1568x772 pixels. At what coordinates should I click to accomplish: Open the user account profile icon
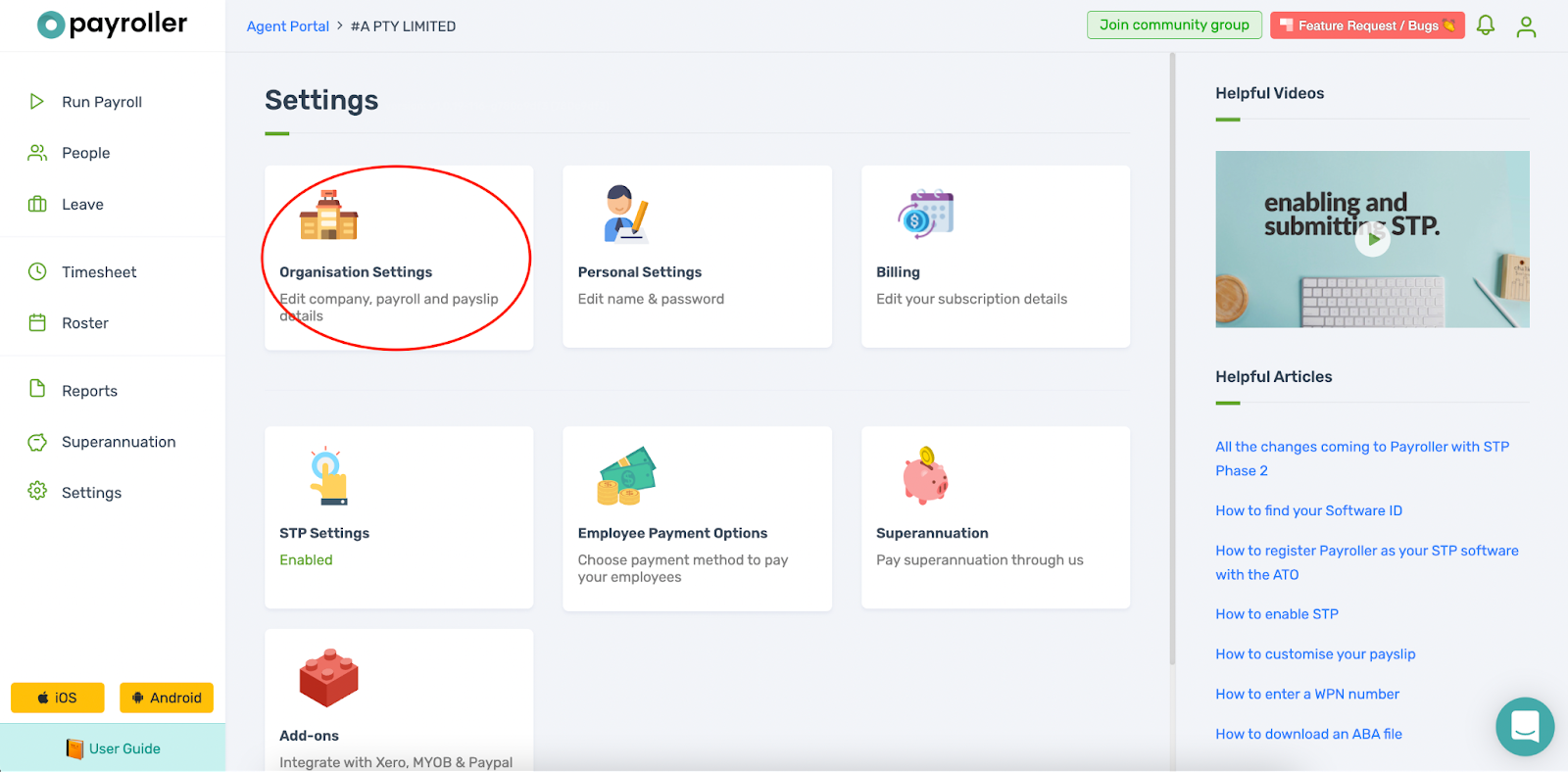[1526, 26]
